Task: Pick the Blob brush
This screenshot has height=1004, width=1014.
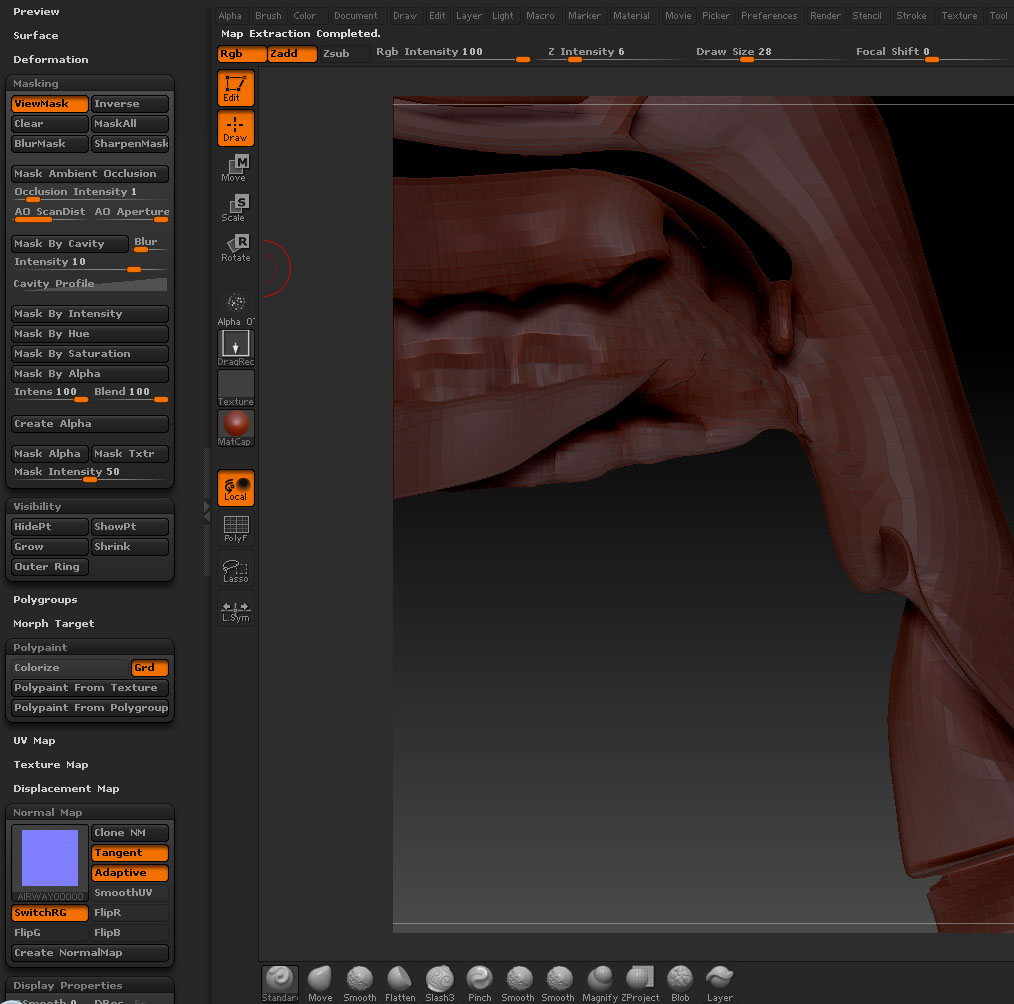Action: point(680,983)
